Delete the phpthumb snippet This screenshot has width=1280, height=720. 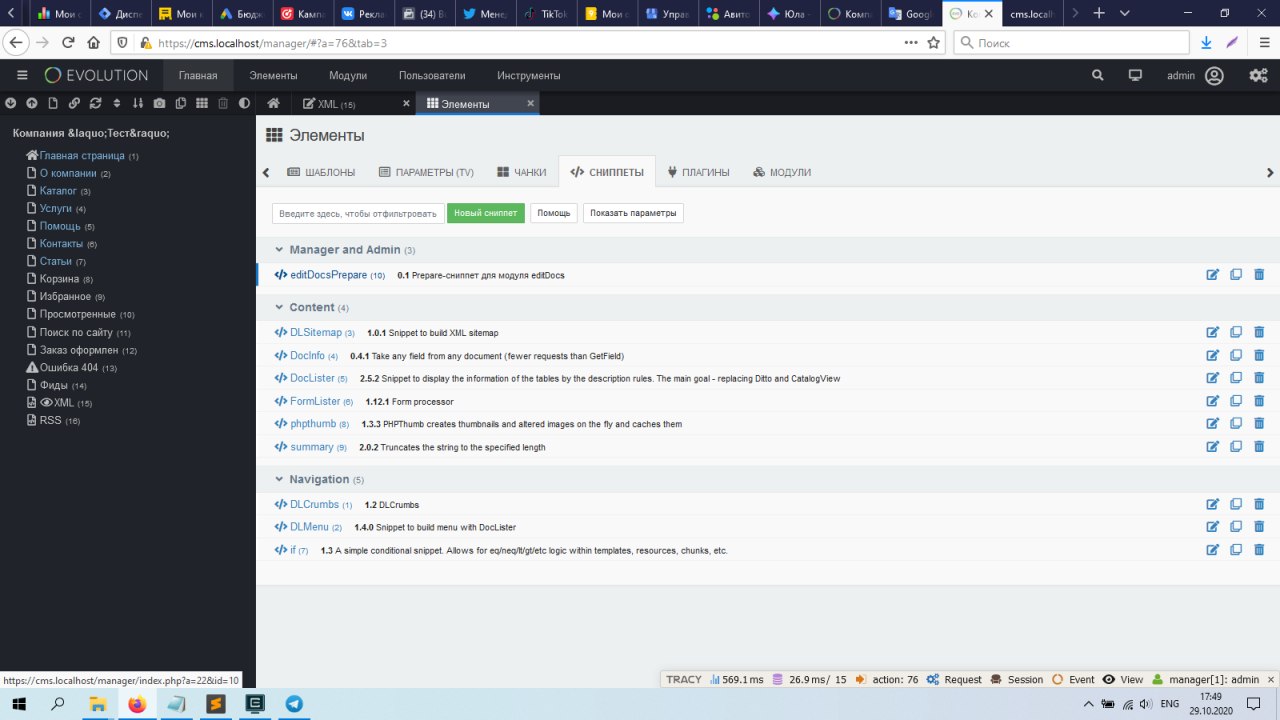[x=1259, y=424]
